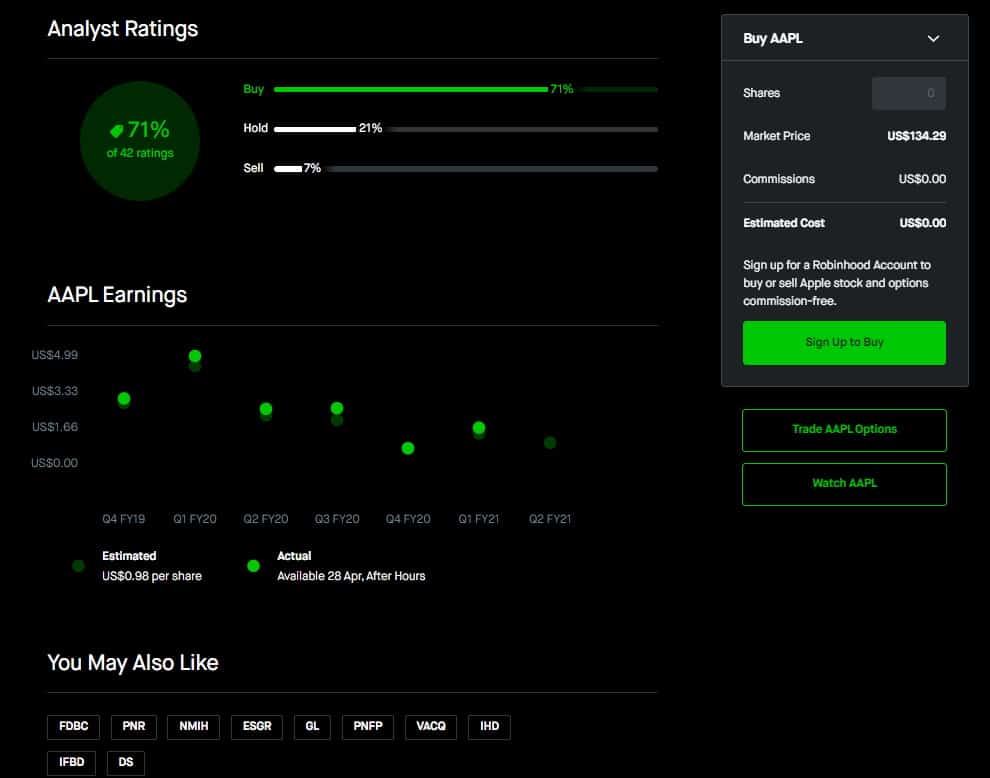This screenshot has width=990, height=778.
Task: Click the You May Also Like heading
Action: click(133, 662)
